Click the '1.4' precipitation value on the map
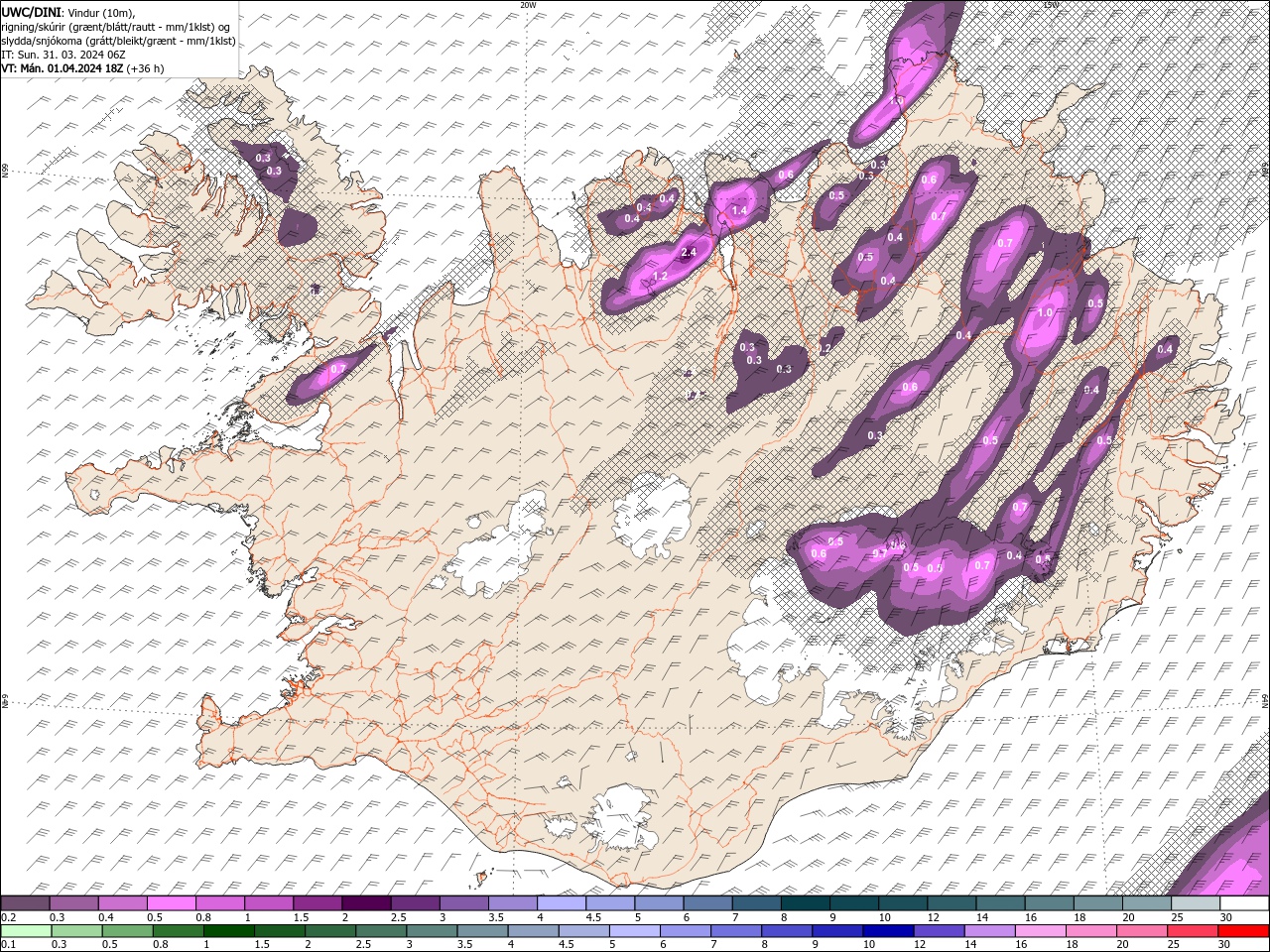1270x952 pixels. [739, 211]
